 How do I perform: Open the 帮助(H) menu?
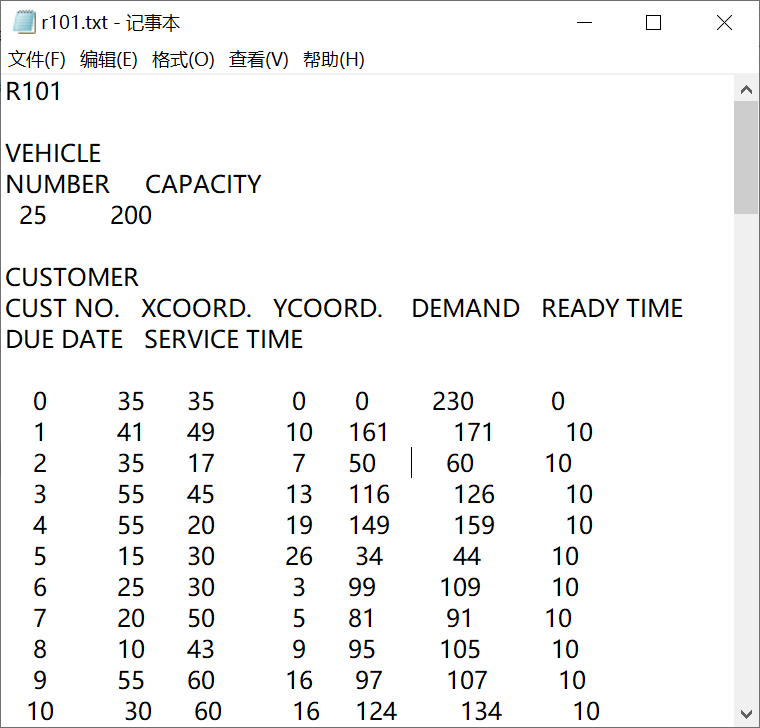pos(334,60)
